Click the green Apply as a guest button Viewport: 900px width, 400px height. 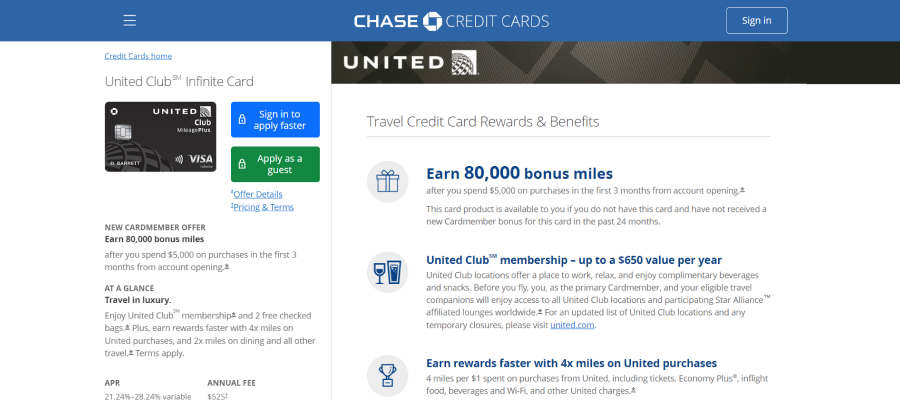point(276,164)
